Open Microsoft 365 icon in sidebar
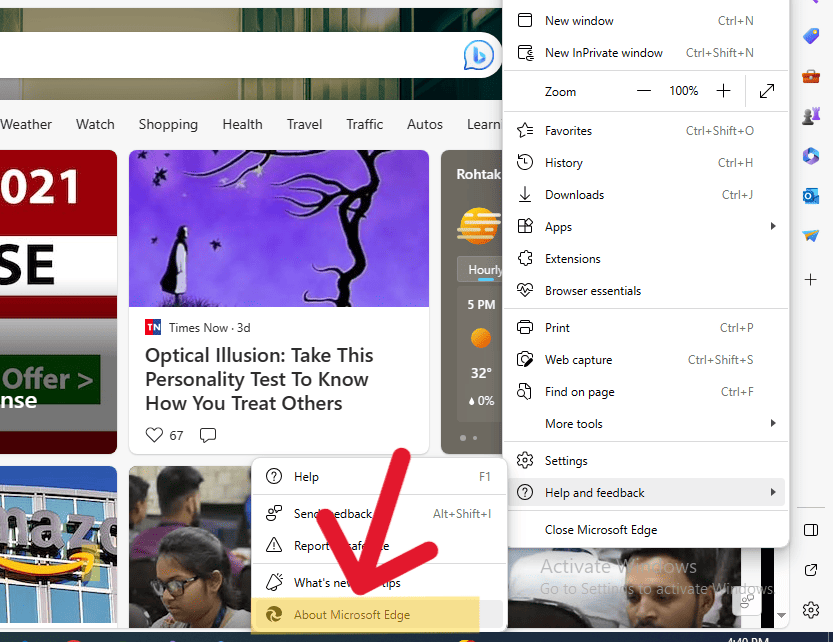 click(x=811, y=156)
